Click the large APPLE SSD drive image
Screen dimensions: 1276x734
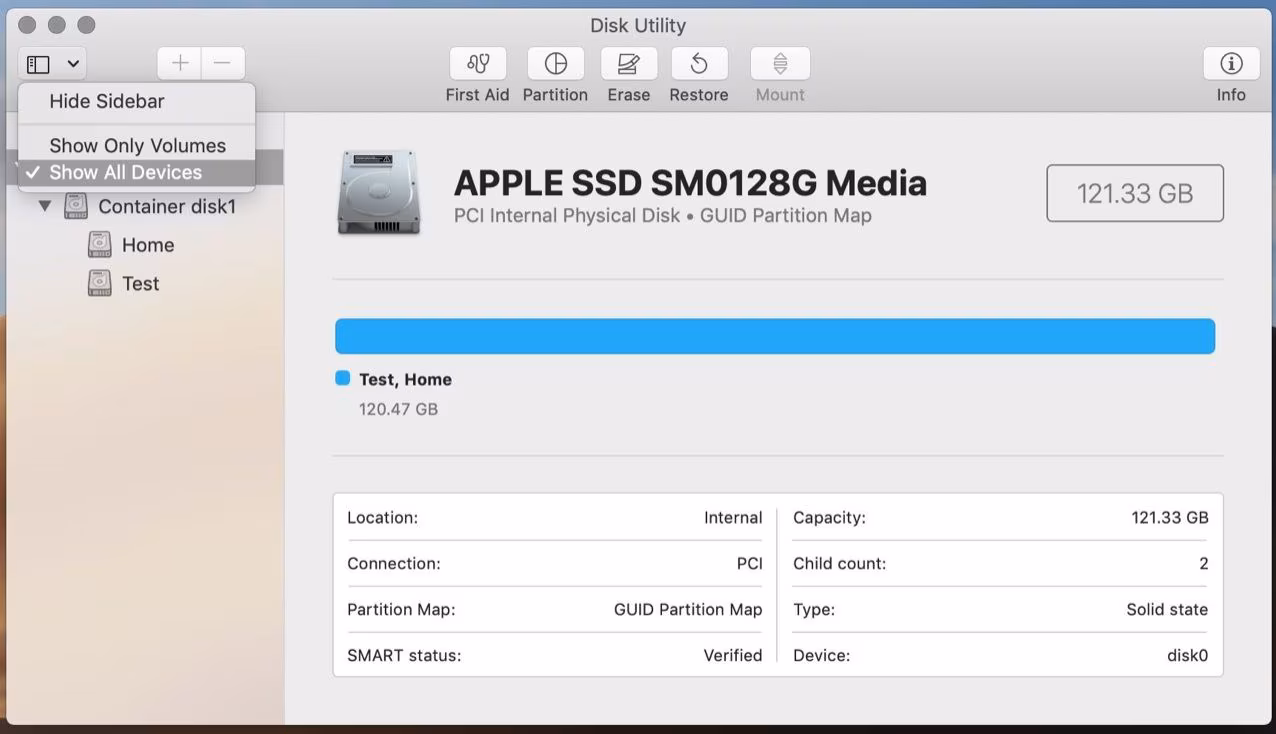point(379,192)
